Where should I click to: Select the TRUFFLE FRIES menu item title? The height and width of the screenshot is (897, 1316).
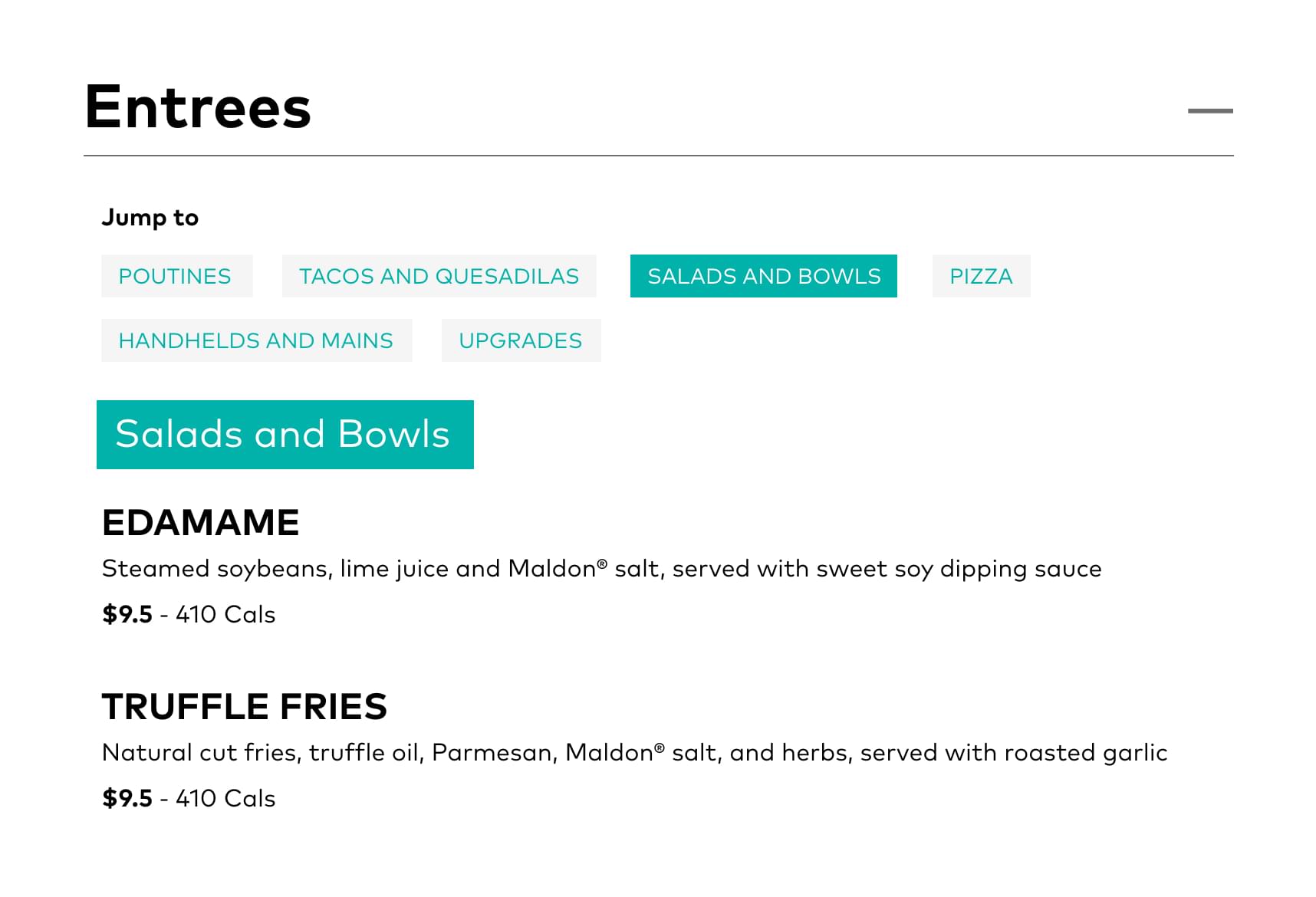click(244, 707)
